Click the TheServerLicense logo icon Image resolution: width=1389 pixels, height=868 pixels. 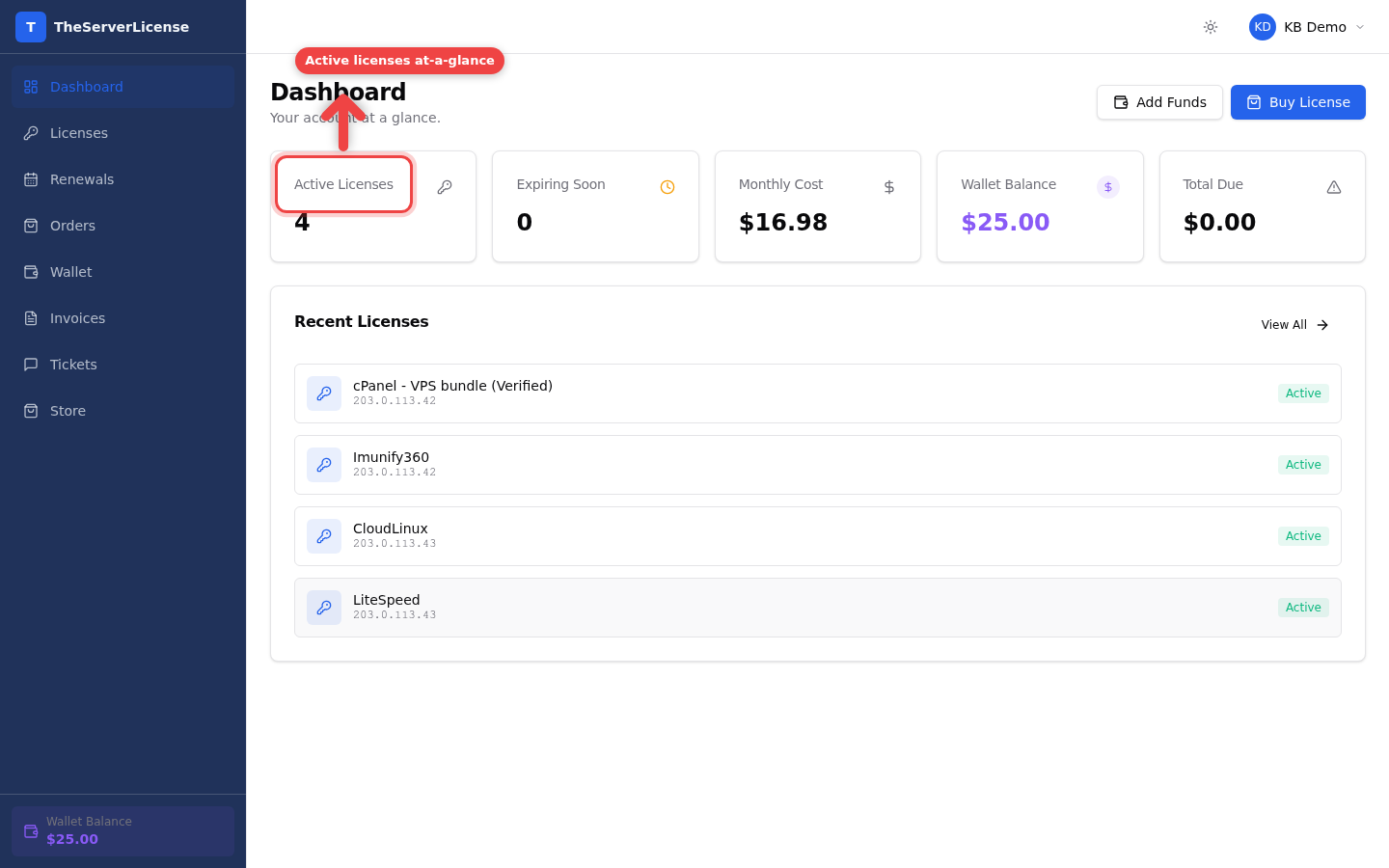click(31, 27)
